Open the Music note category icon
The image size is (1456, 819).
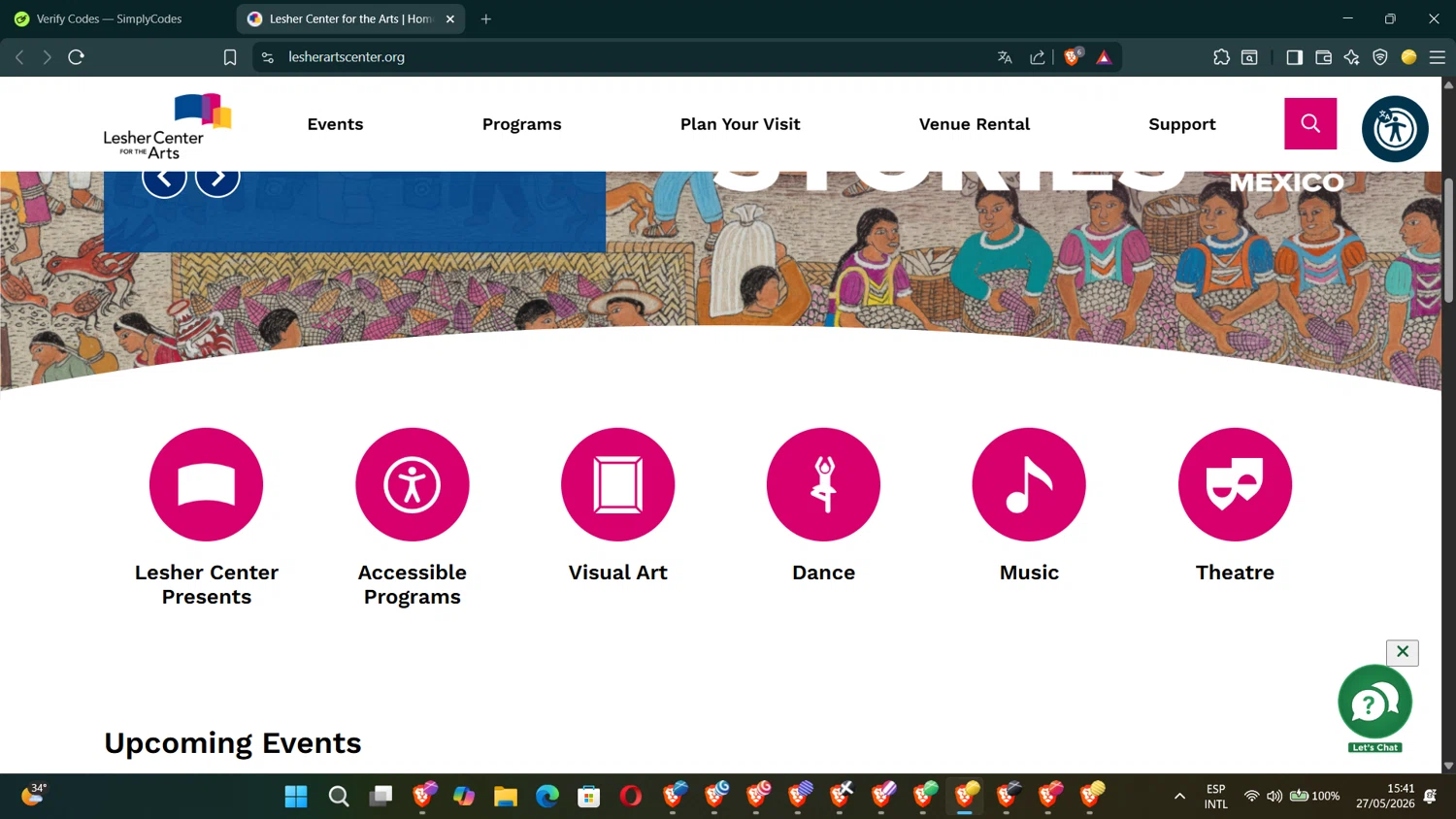click(x=1029, y=484)
